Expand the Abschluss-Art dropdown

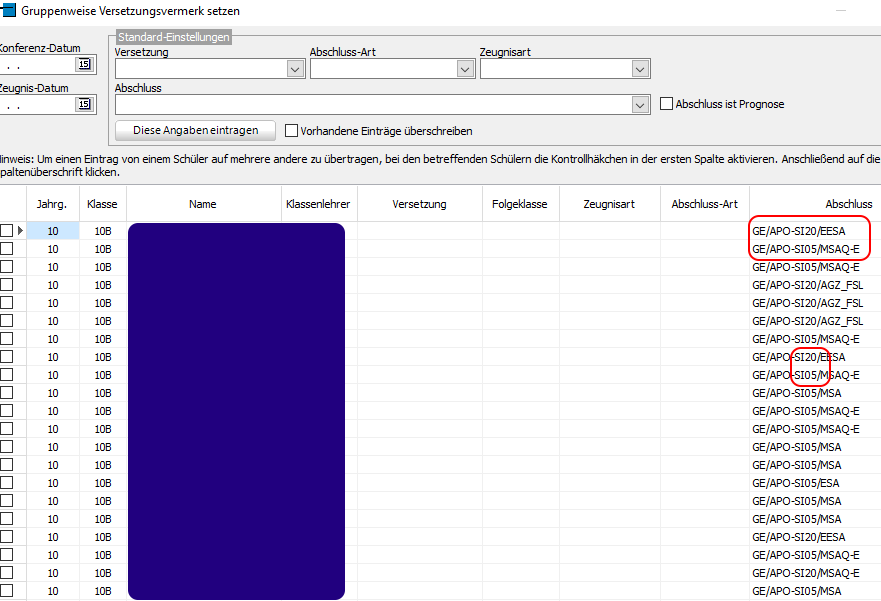[x=465, y=69]
